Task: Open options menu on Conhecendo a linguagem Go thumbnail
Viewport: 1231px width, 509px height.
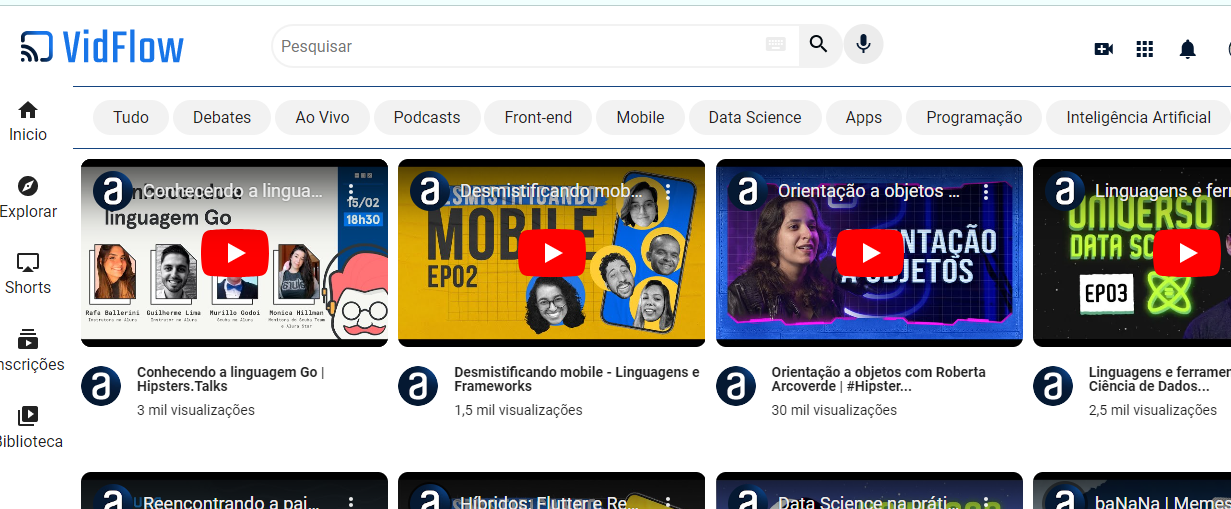Action: [351, 190]
